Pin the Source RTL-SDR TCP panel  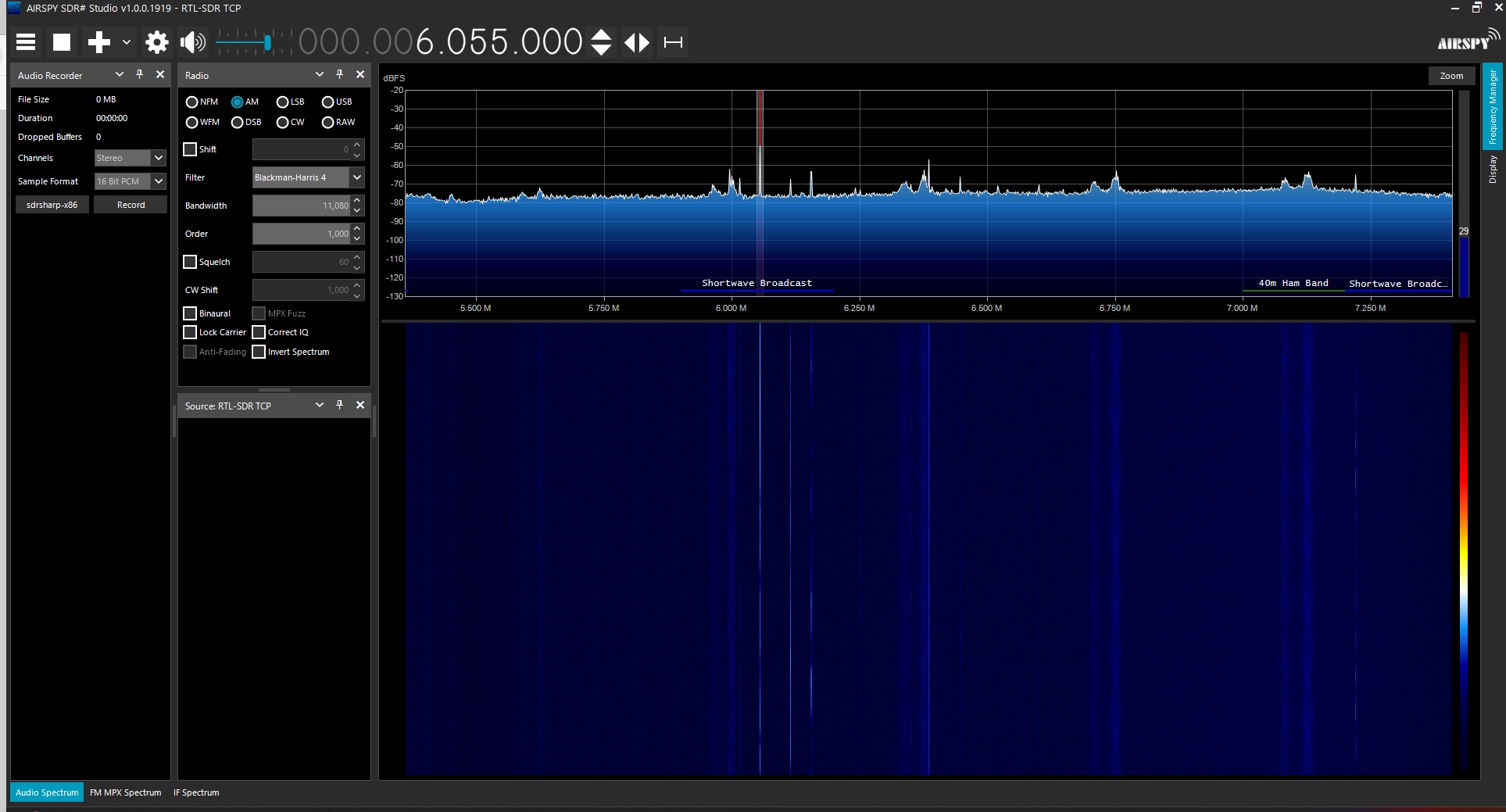click(x=340, y=405)
